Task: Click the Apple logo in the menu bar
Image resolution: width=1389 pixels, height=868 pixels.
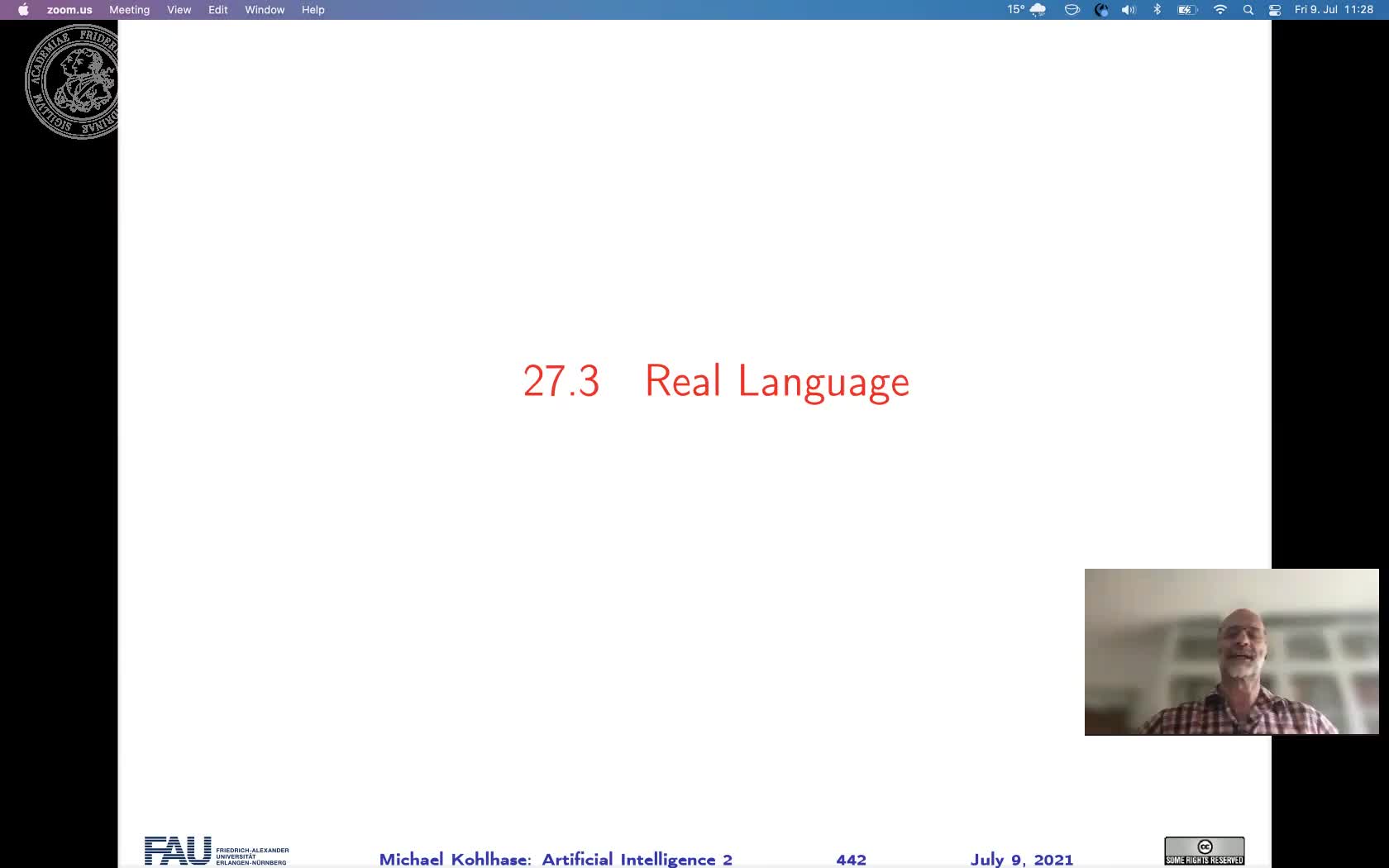Action: pos(22,10)
